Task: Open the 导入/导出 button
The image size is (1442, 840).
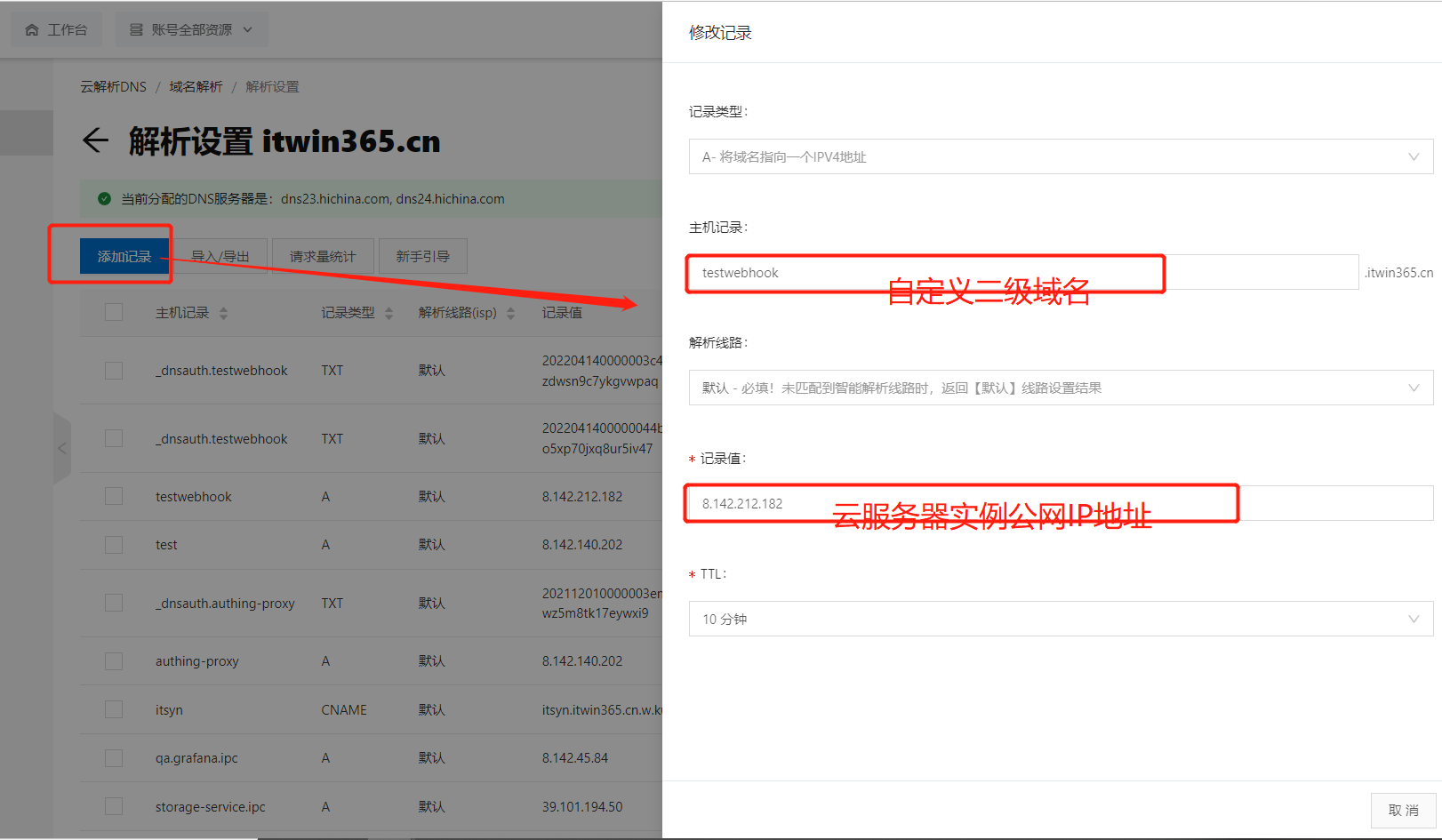Action: pos(220,256)
